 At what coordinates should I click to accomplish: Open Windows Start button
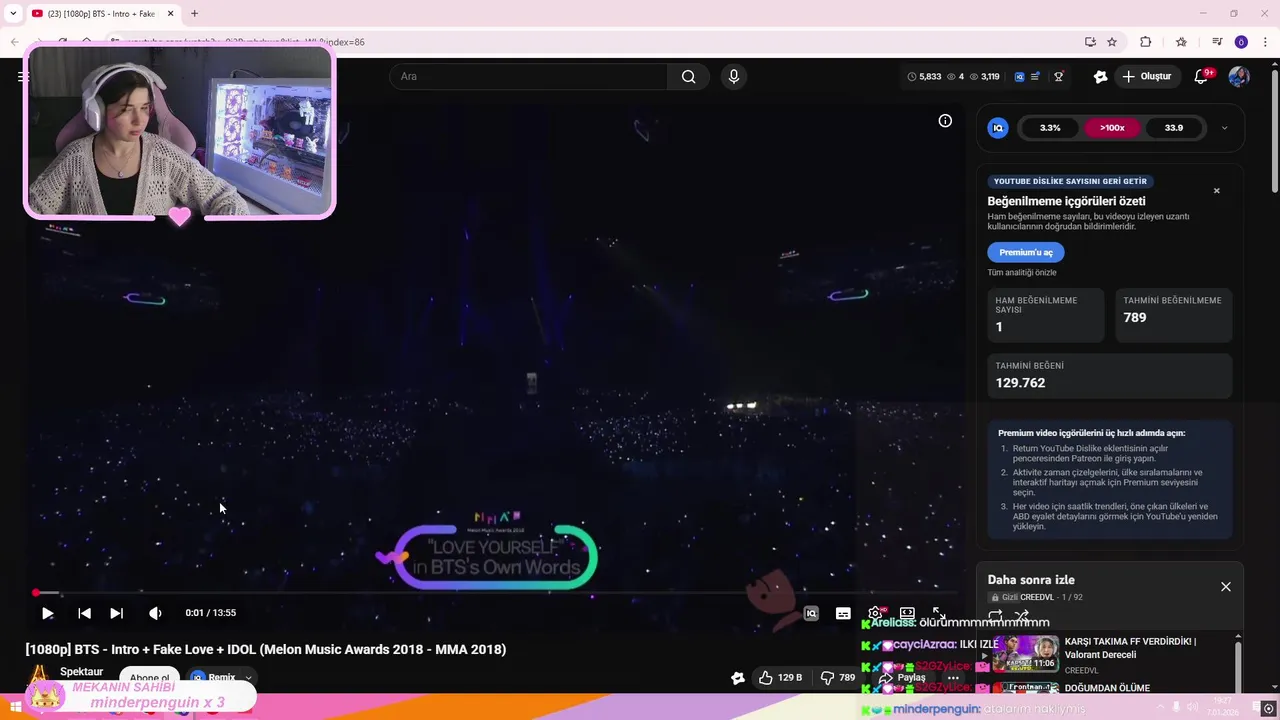[15, 707]
